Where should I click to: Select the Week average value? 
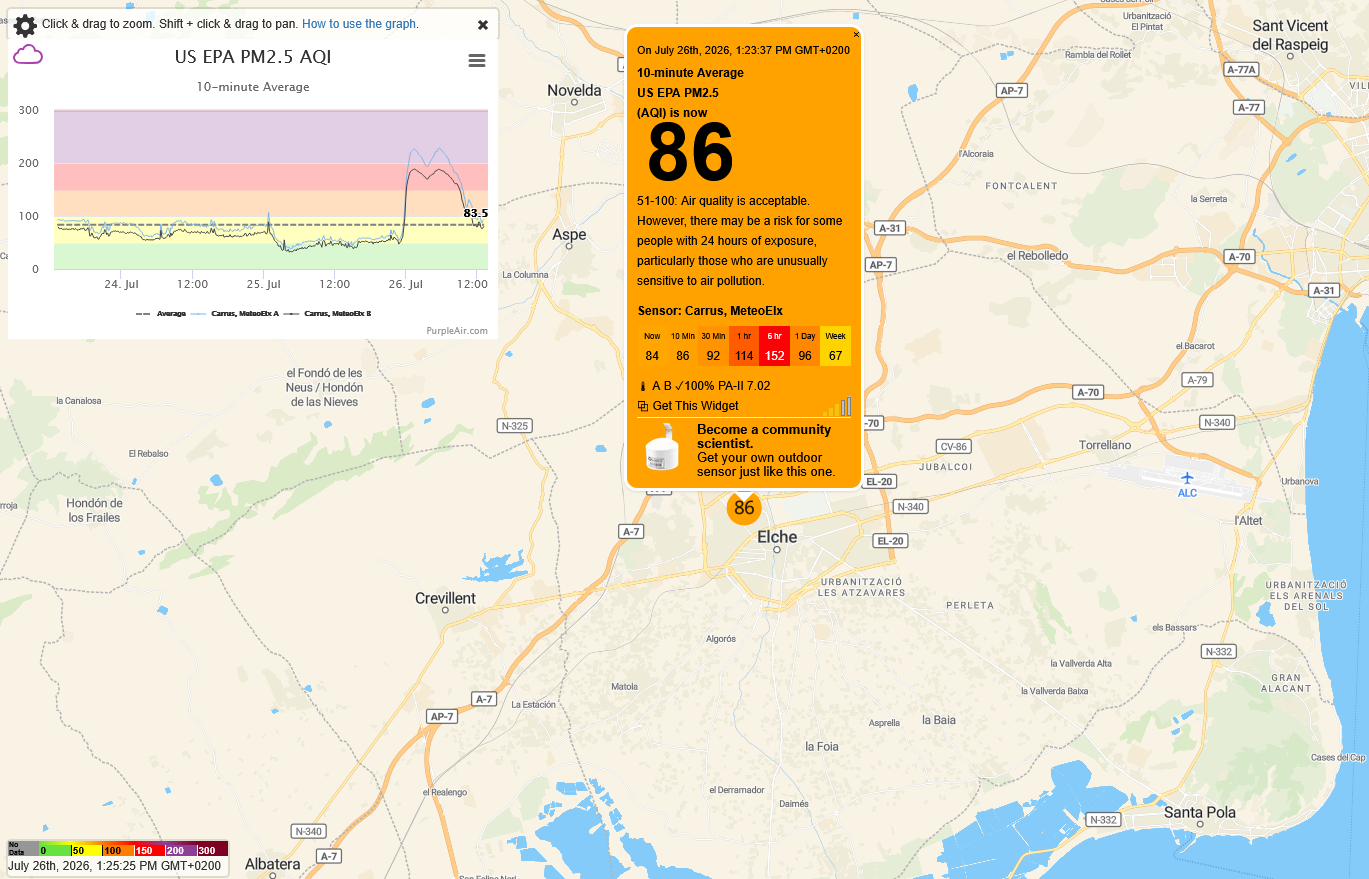click(x=835, y=356)
